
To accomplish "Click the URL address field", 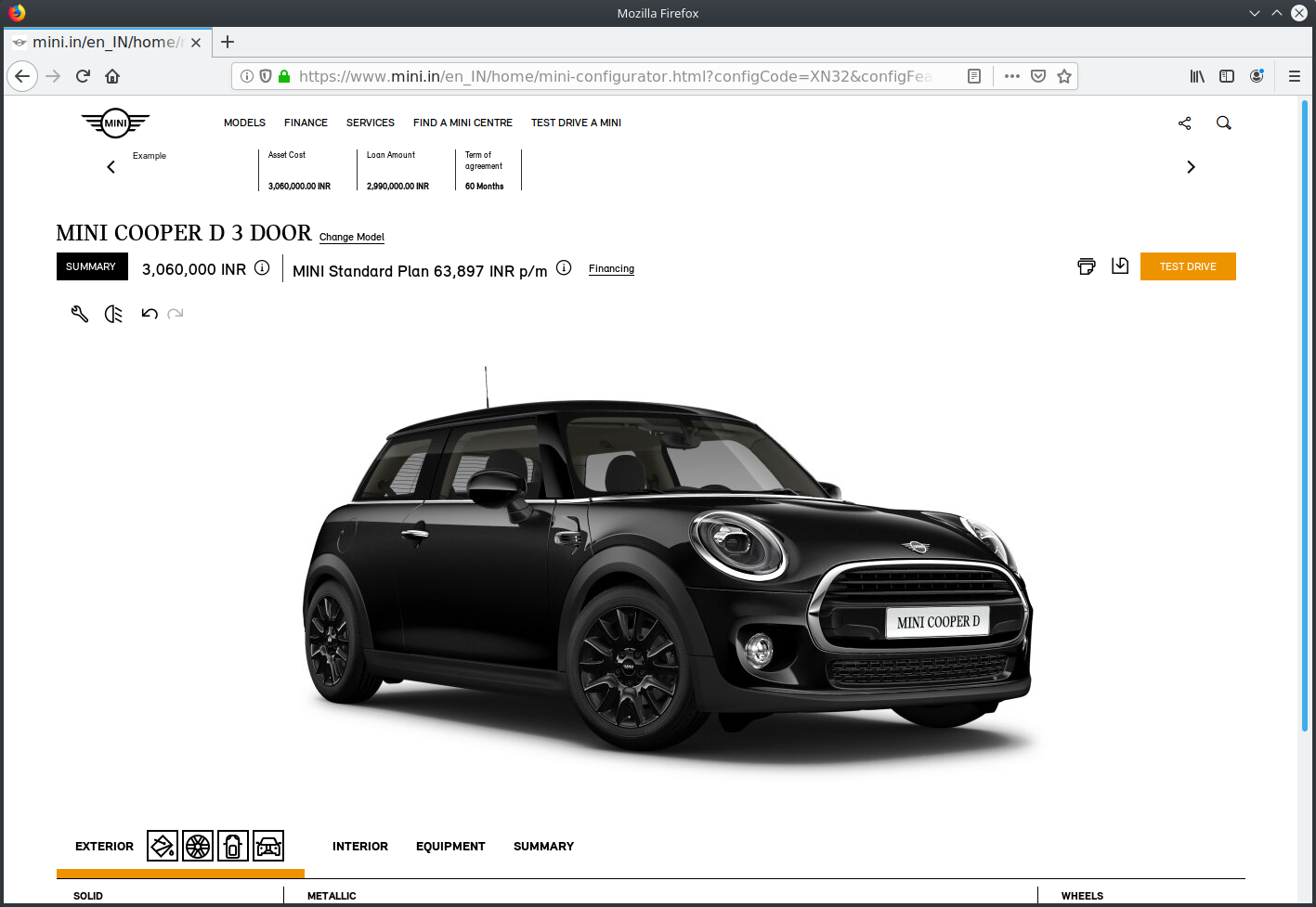I will pos(615,76).
